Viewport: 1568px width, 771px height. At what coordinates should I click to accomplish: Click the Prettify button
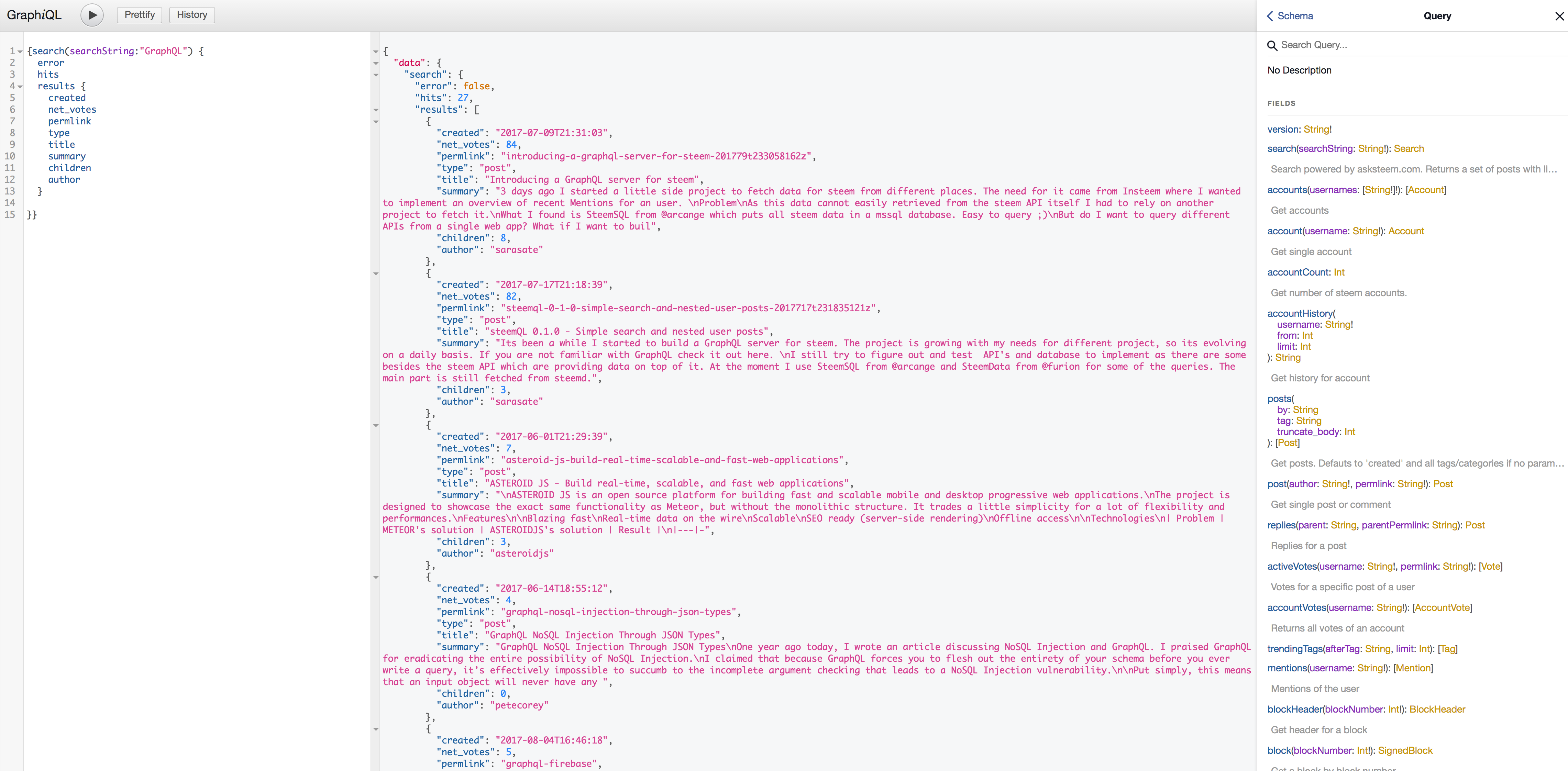(x=140, y=15)
